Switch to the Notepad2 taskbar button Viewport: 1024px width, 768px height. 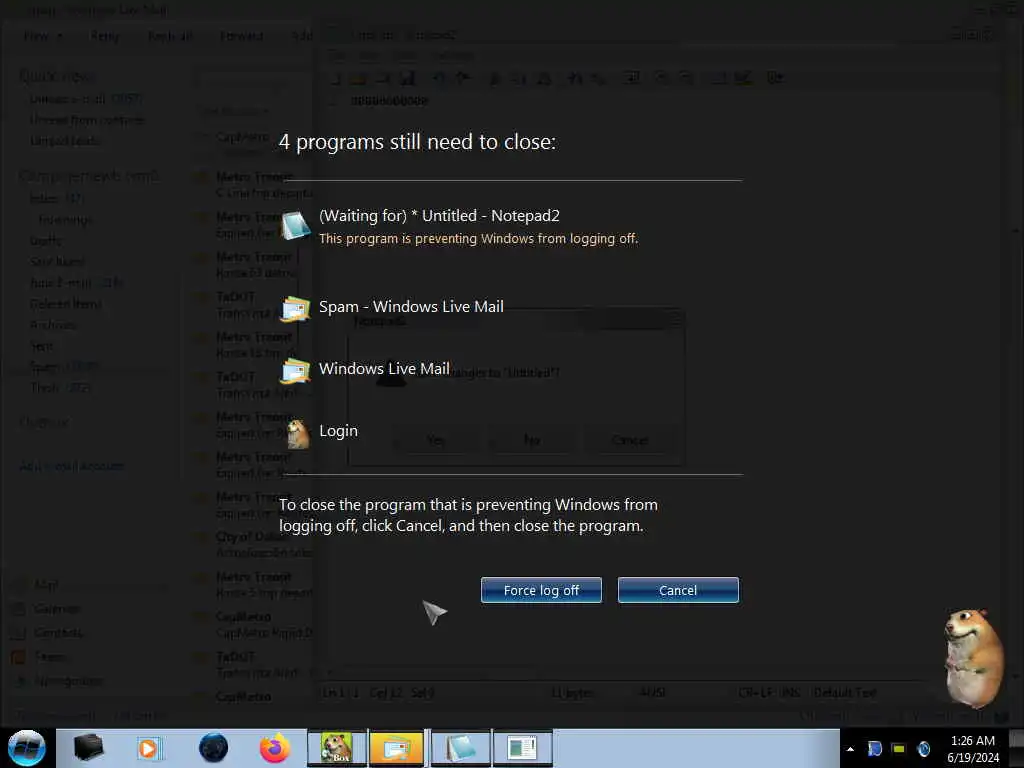(460, 748)
